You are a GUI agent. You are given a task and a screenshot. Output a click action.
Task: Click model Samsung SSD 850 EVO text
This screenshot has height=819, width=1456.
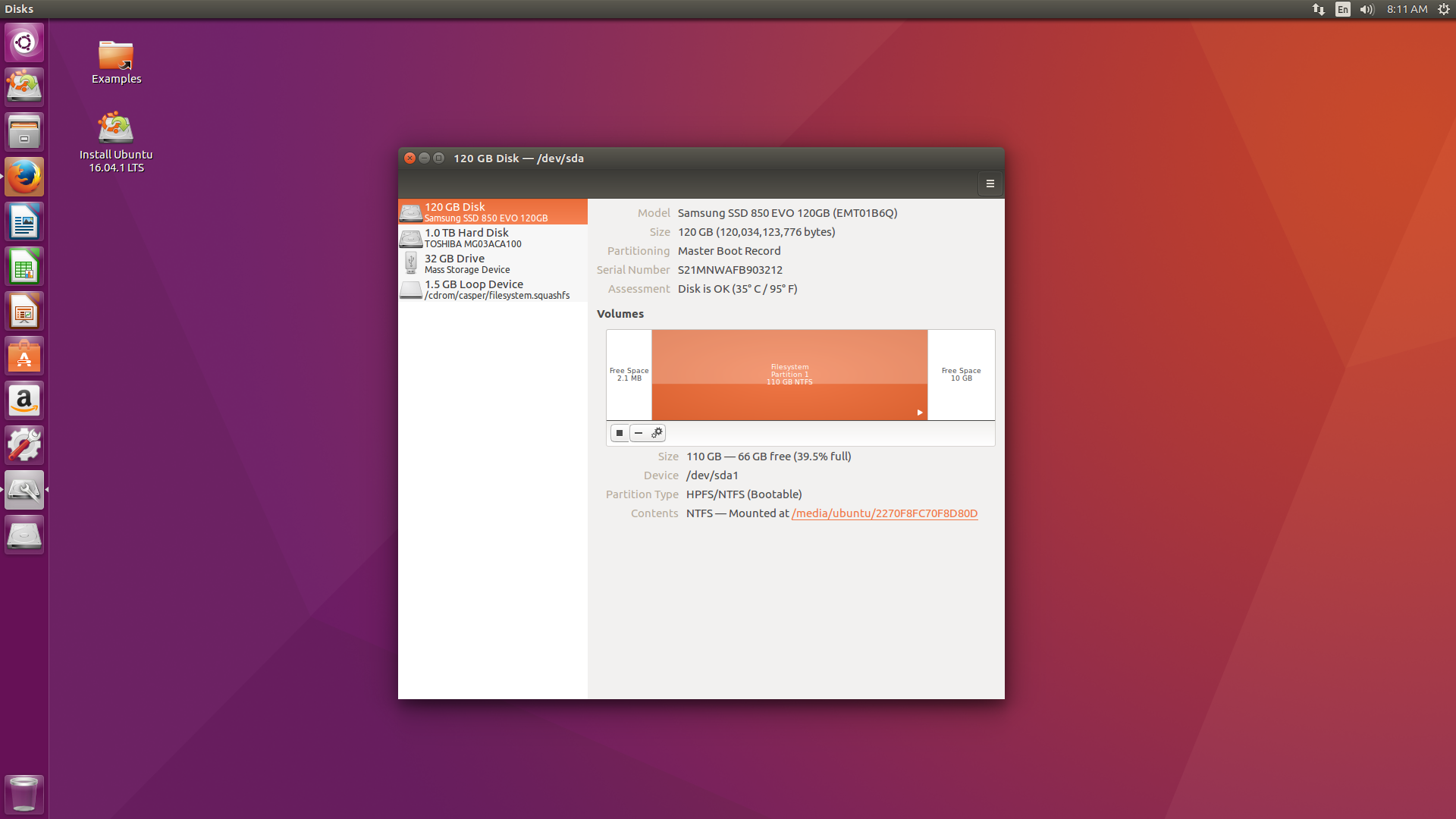click(x=787, y=213)
